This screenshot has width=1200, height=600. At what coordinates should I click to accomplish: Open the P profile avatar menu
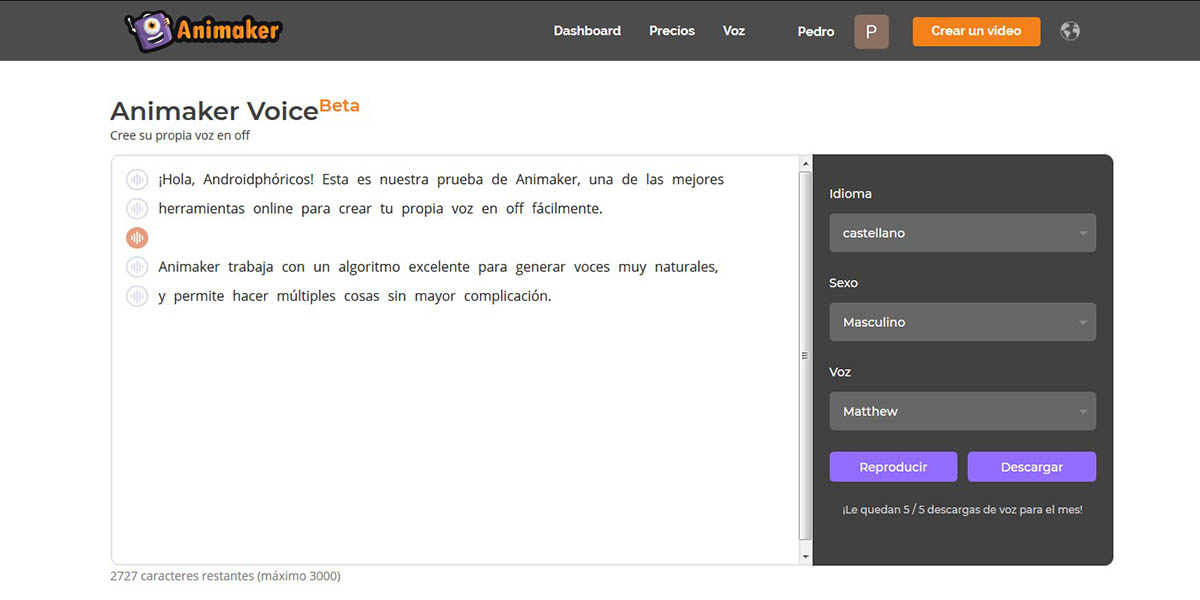tap(871, 31)
